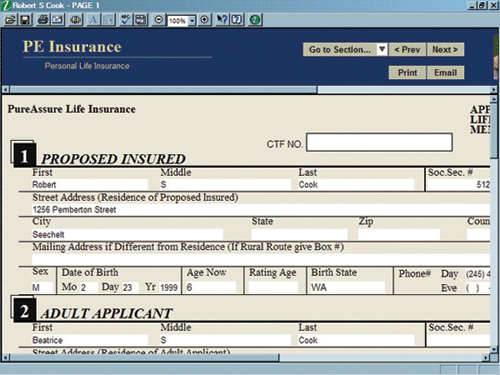Viewport: 500px width, 375px height.
Task: Click the PureAssure Life Insurance heading
Action: click(72, 109)
